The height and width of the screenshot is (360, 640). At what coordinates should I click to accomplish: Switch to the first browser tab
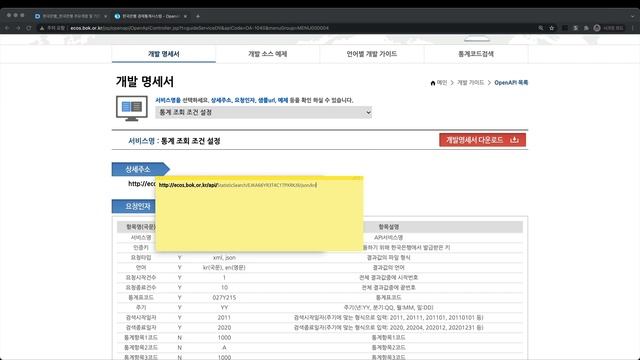pyautogui.click(x=70, y=16)
